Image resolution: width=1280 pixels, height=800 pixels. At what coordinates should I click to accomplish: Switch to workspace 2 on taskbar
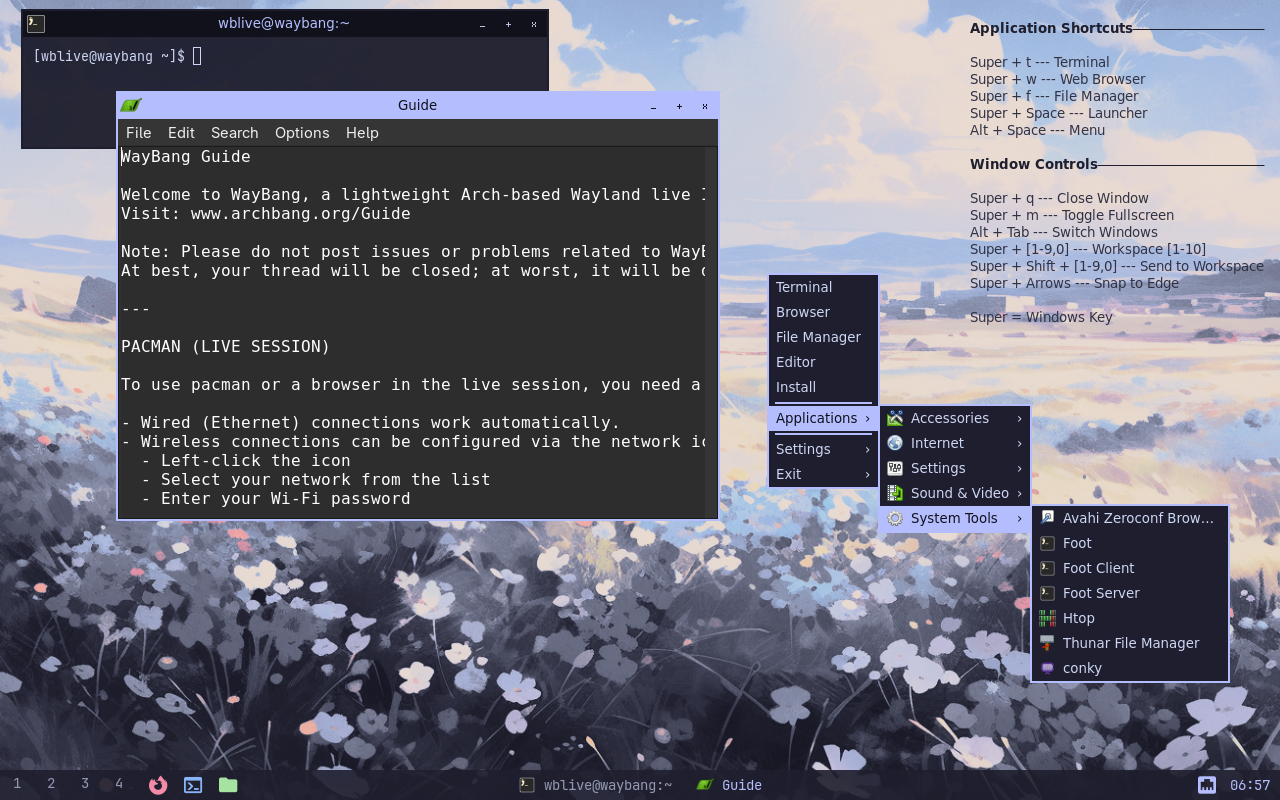[x=51, y=784]
